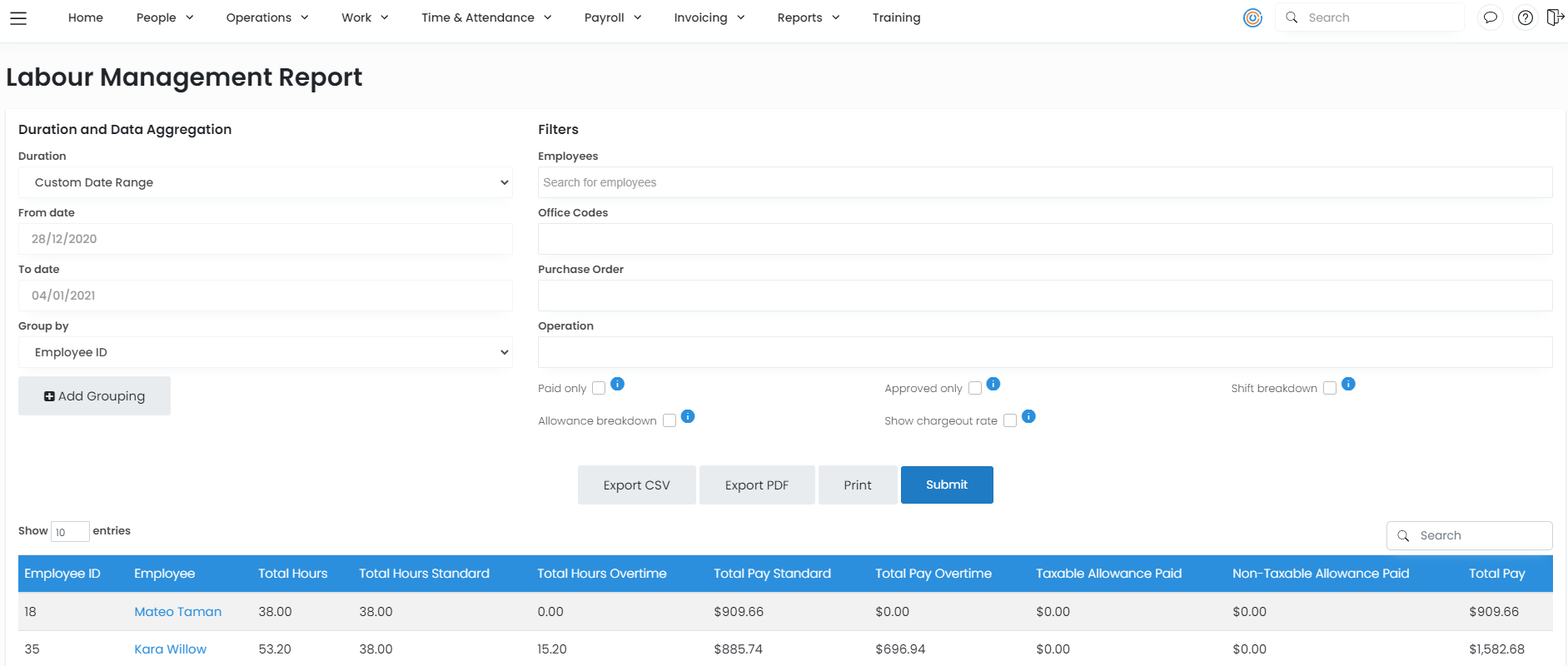Open the chat bubble icon

(1491, 17)
